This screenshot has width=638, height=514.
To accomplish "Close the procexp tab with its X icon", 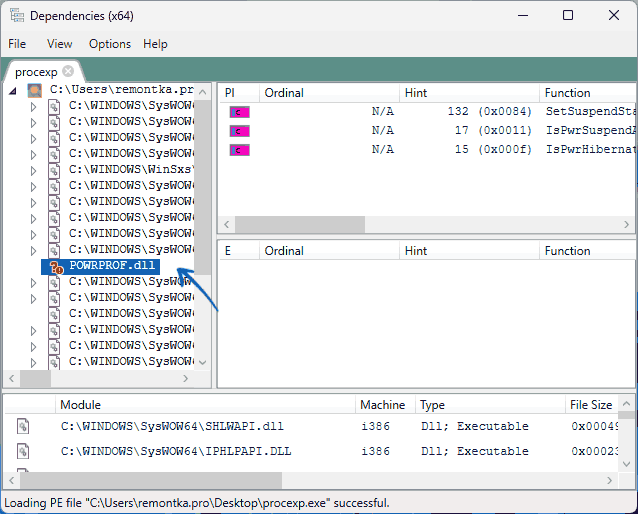I will pos(68,71).
